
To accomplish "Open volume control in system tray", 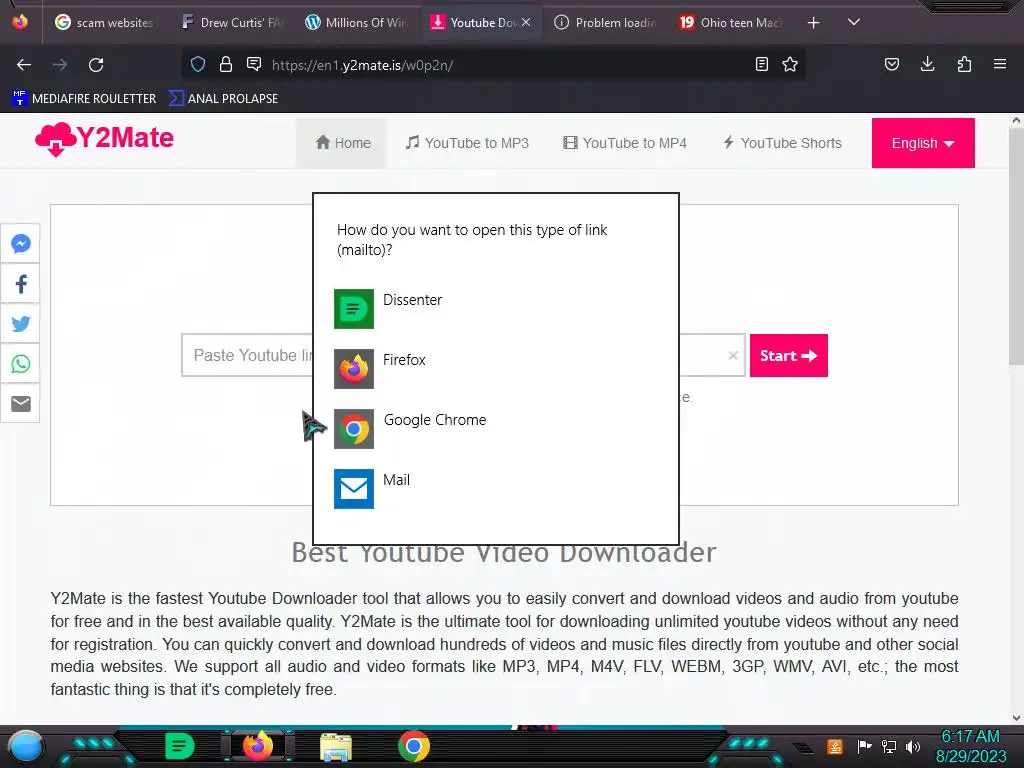I will 913,746.
